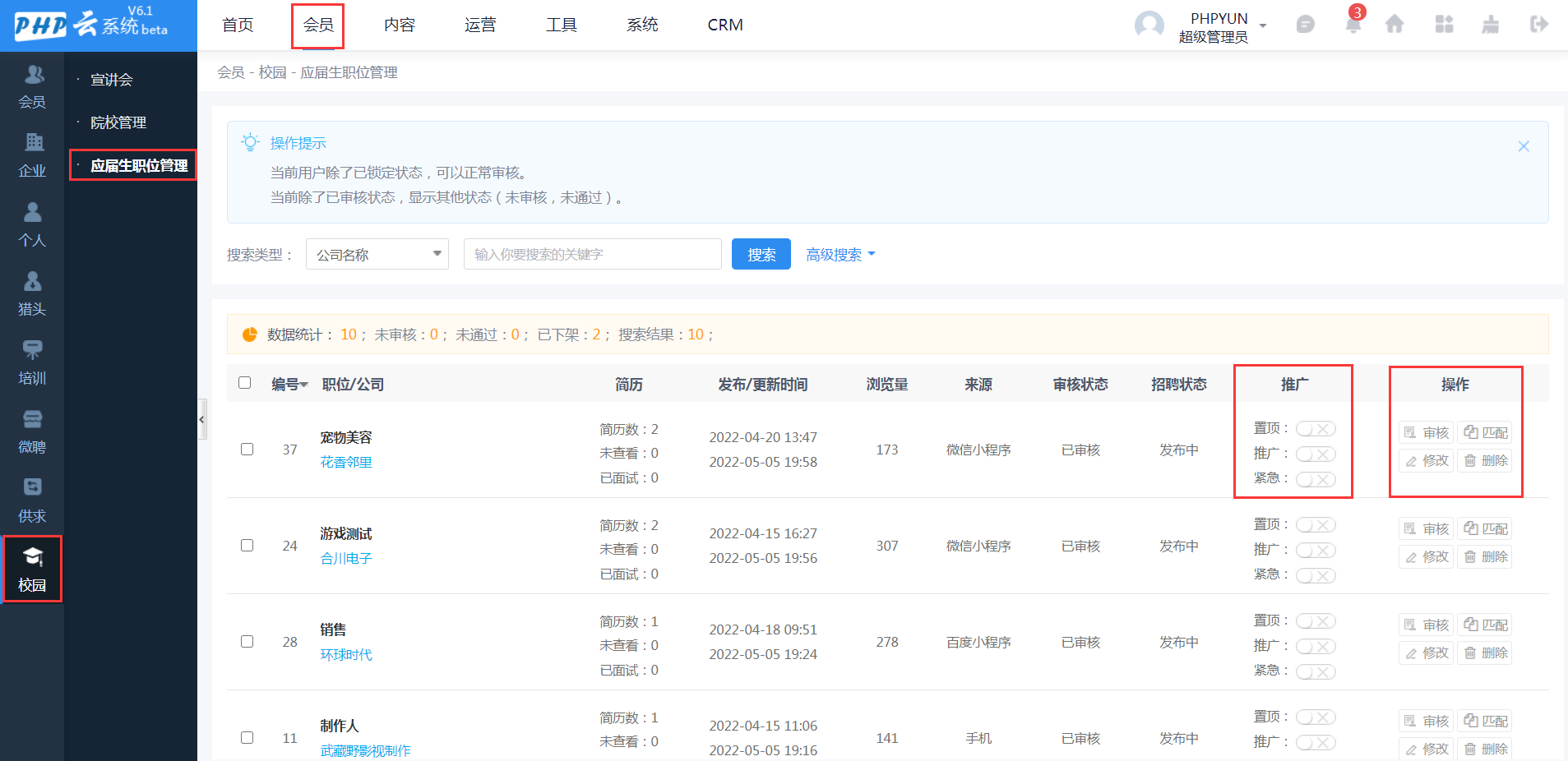Open the apps grid icon in header
This screenshot has width=1568, height=761.
click(1444, 25)
